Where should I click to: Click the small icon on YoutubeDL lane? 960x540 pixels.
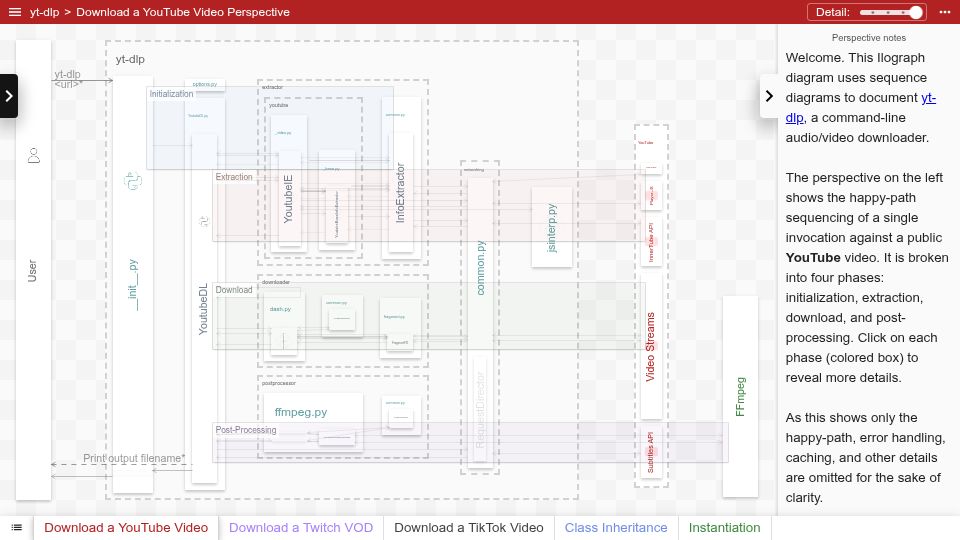point(204,221)
